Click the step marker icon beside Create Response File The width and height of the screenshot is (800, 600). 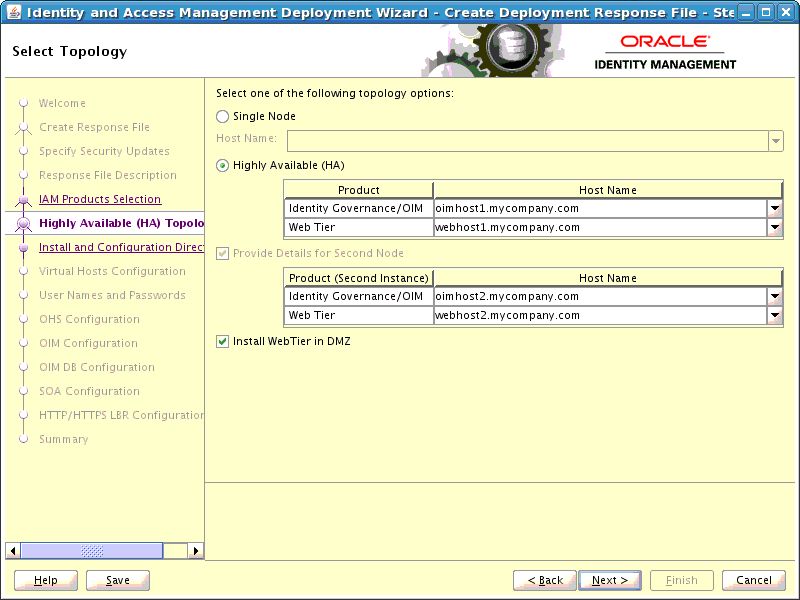23,128
